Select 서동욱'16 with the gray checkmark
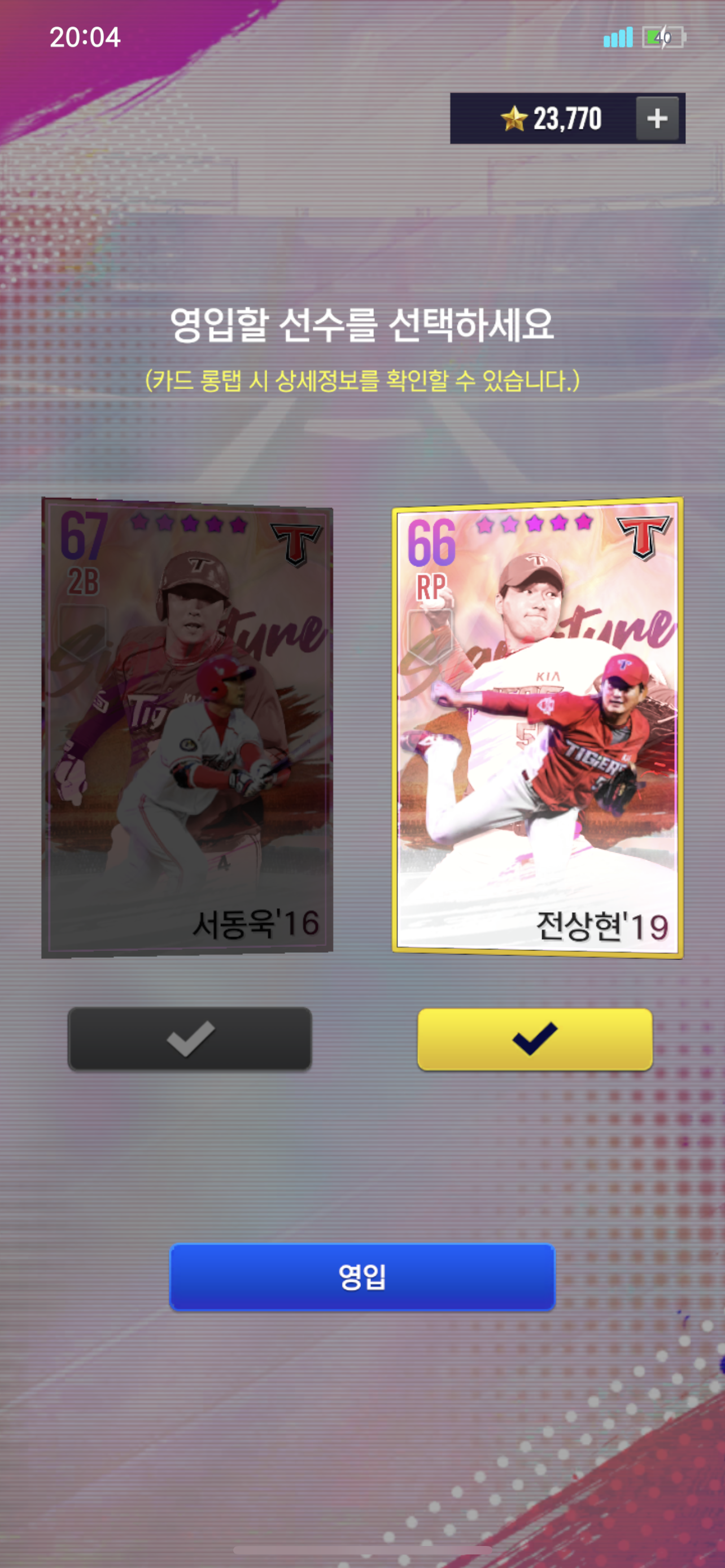 tap(189, 1039)
